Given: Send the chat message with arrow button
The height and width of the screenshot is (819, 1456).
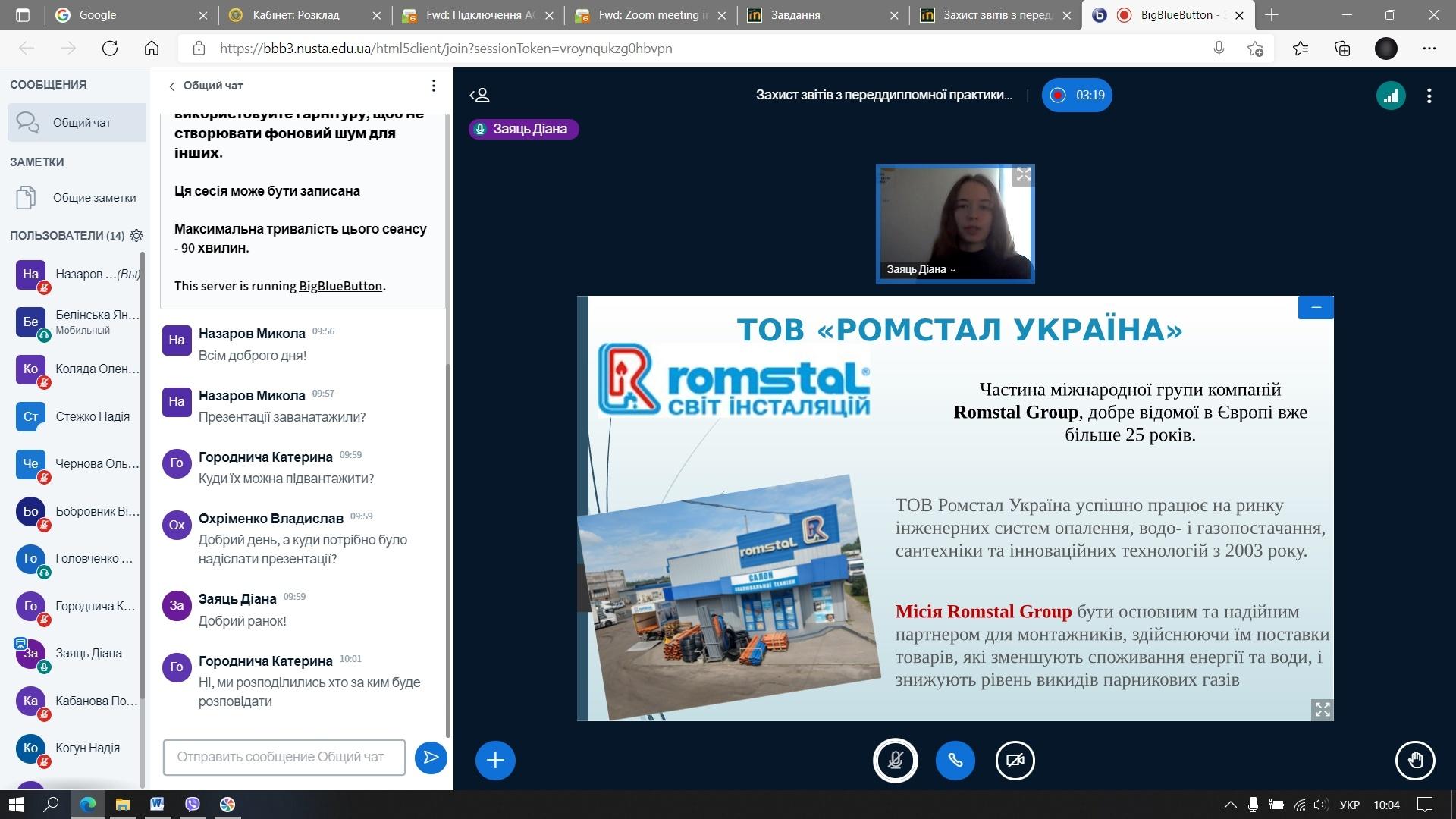Looking at the screenshot, I should 431,757.
